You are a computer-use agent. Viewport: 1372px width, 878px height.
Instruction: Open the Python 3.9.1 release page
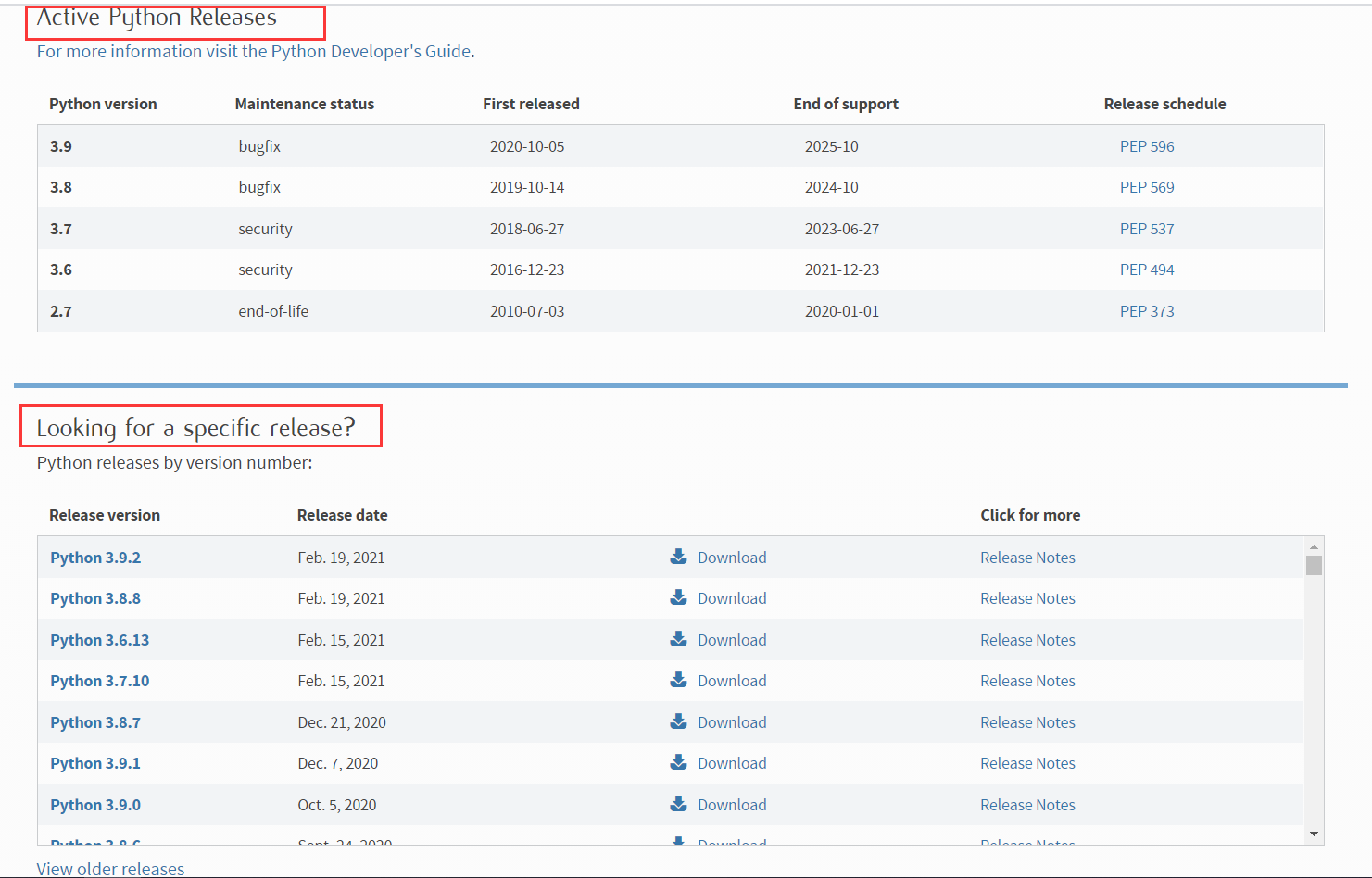pyautogui.click(x=95, y=763)
